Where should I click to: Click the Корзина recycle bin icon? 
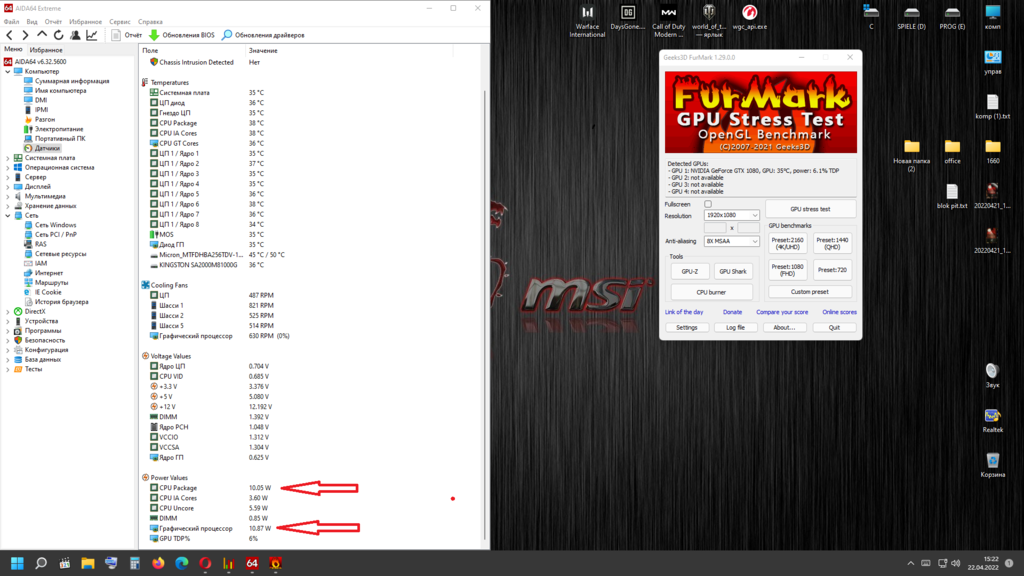coord(993,465)
